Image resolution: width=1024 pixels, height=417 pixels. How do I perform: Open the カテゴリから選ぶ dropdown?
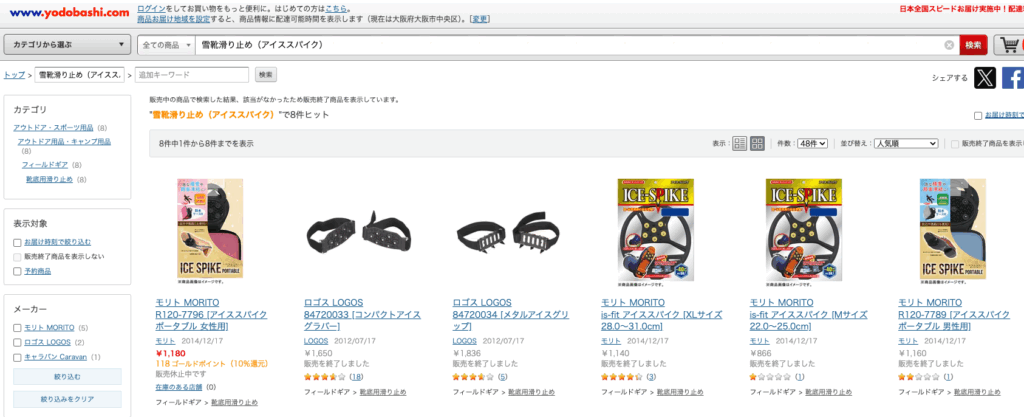[x=67, y=45]
